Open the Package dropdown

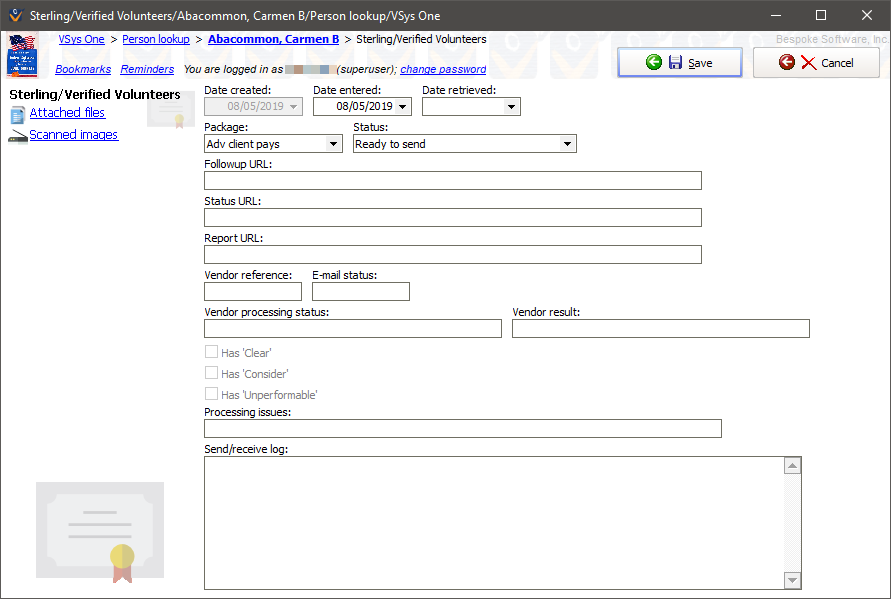pyautogui.click(x=333, y=144)
